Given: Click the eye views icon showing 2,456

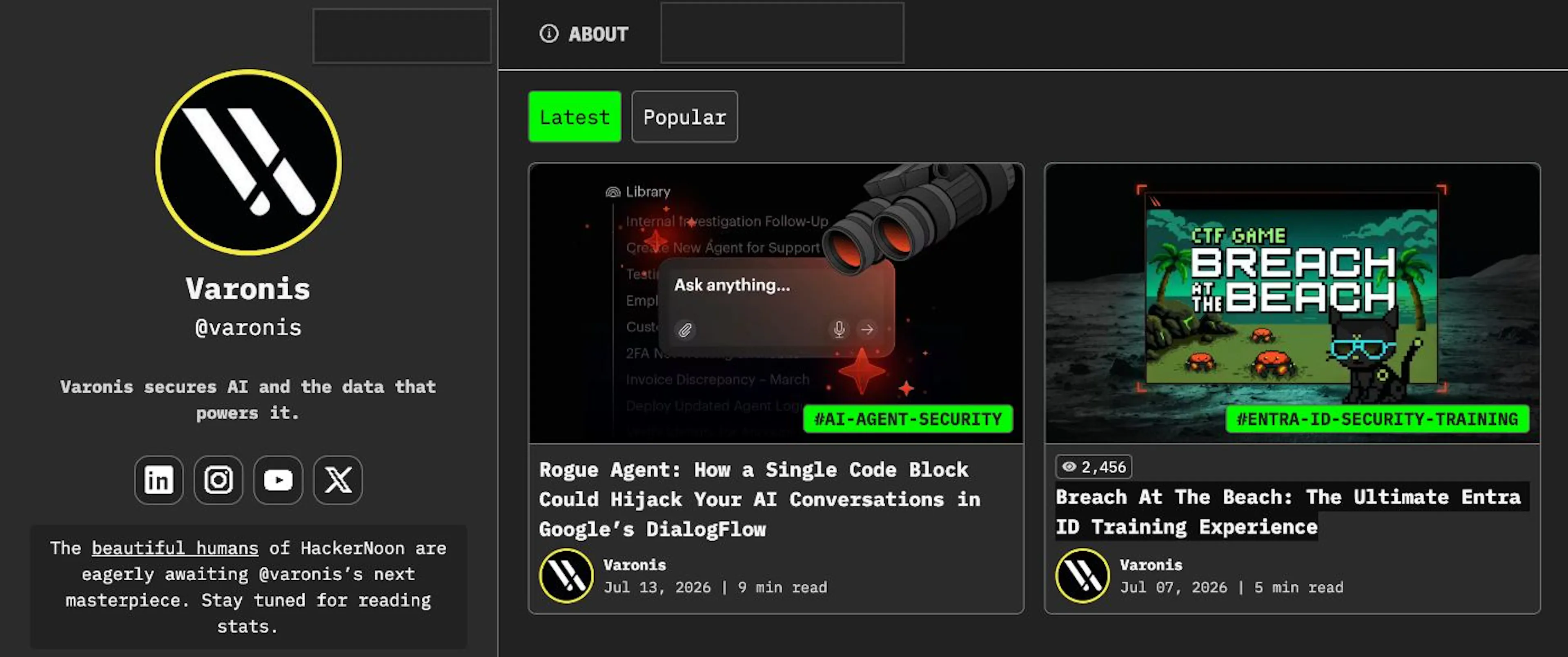Looking at the screenshot, I should pyautogui.click(x=1069, y=466).
